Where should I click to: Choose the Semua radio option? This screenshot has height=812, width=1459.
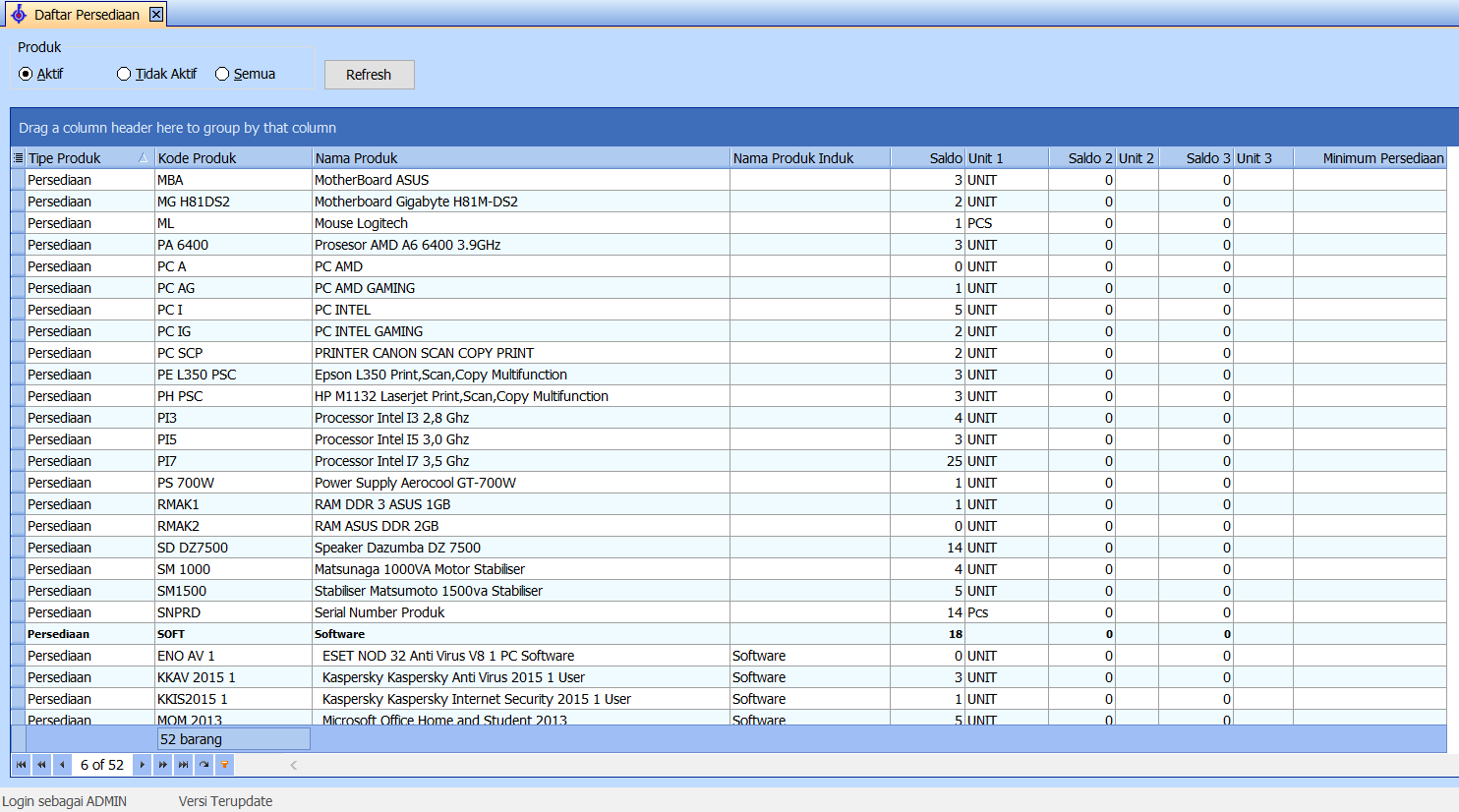(x=222, y=74)
